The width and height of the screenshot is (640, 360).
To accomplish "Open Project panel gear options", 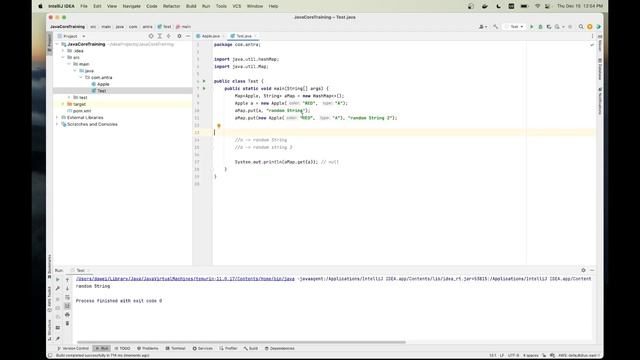I will tap(179, 36).
